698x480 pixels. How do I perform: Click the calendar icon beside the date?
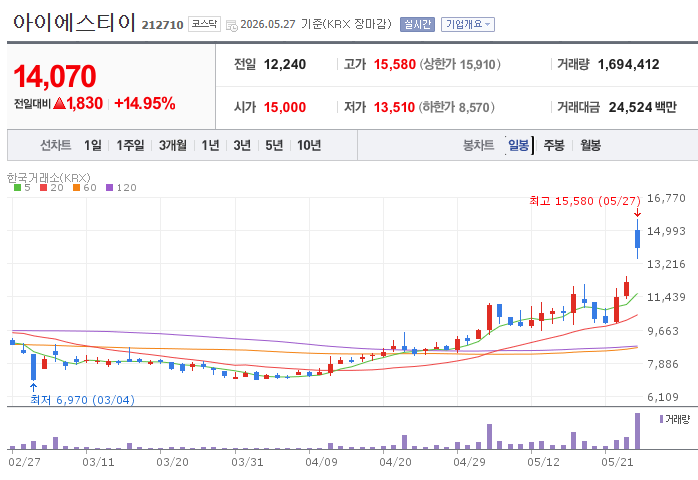pos(231,25)
